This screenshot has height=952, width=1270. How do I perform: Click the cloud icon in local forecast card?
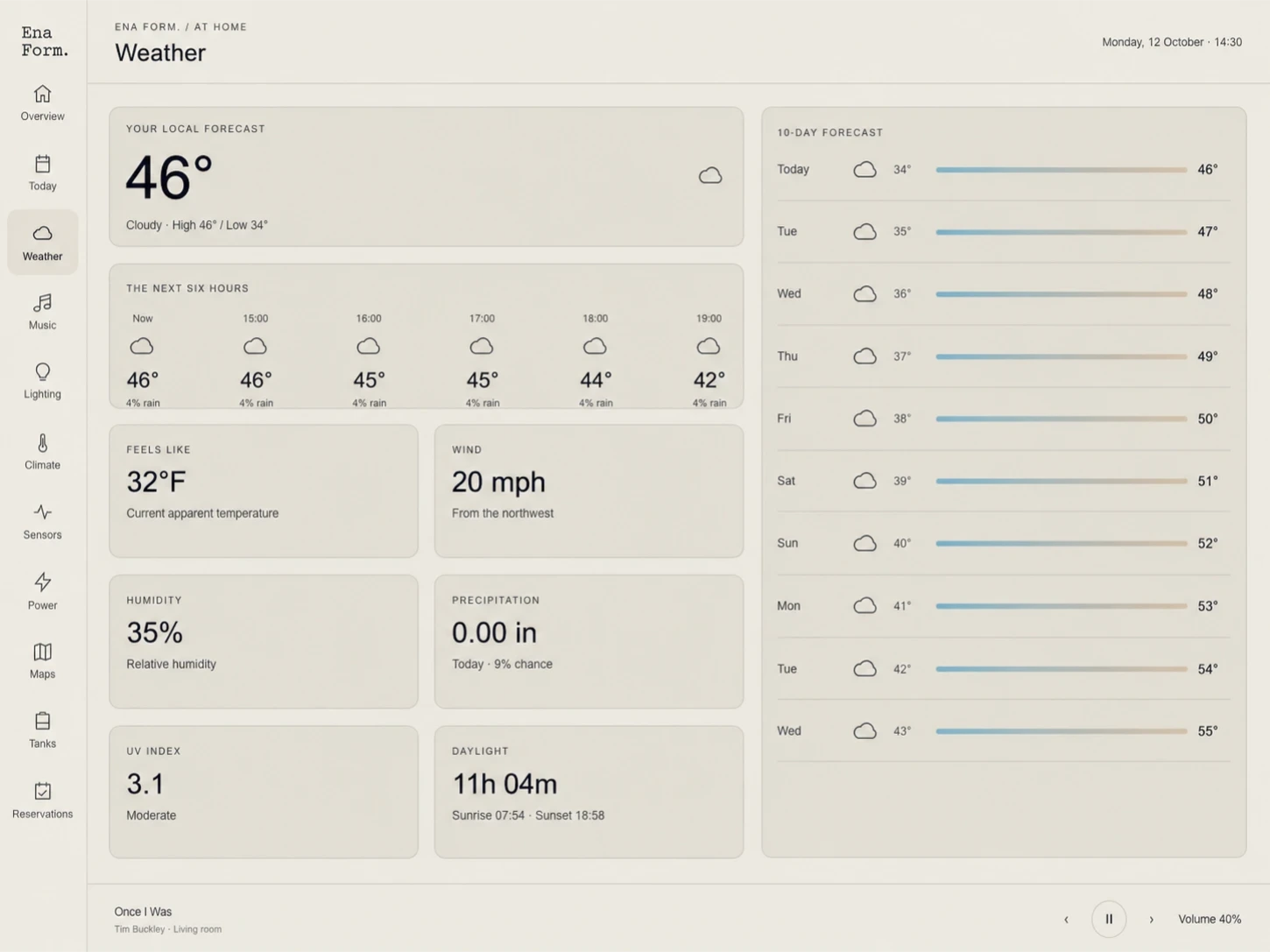[x=710, y=176]
